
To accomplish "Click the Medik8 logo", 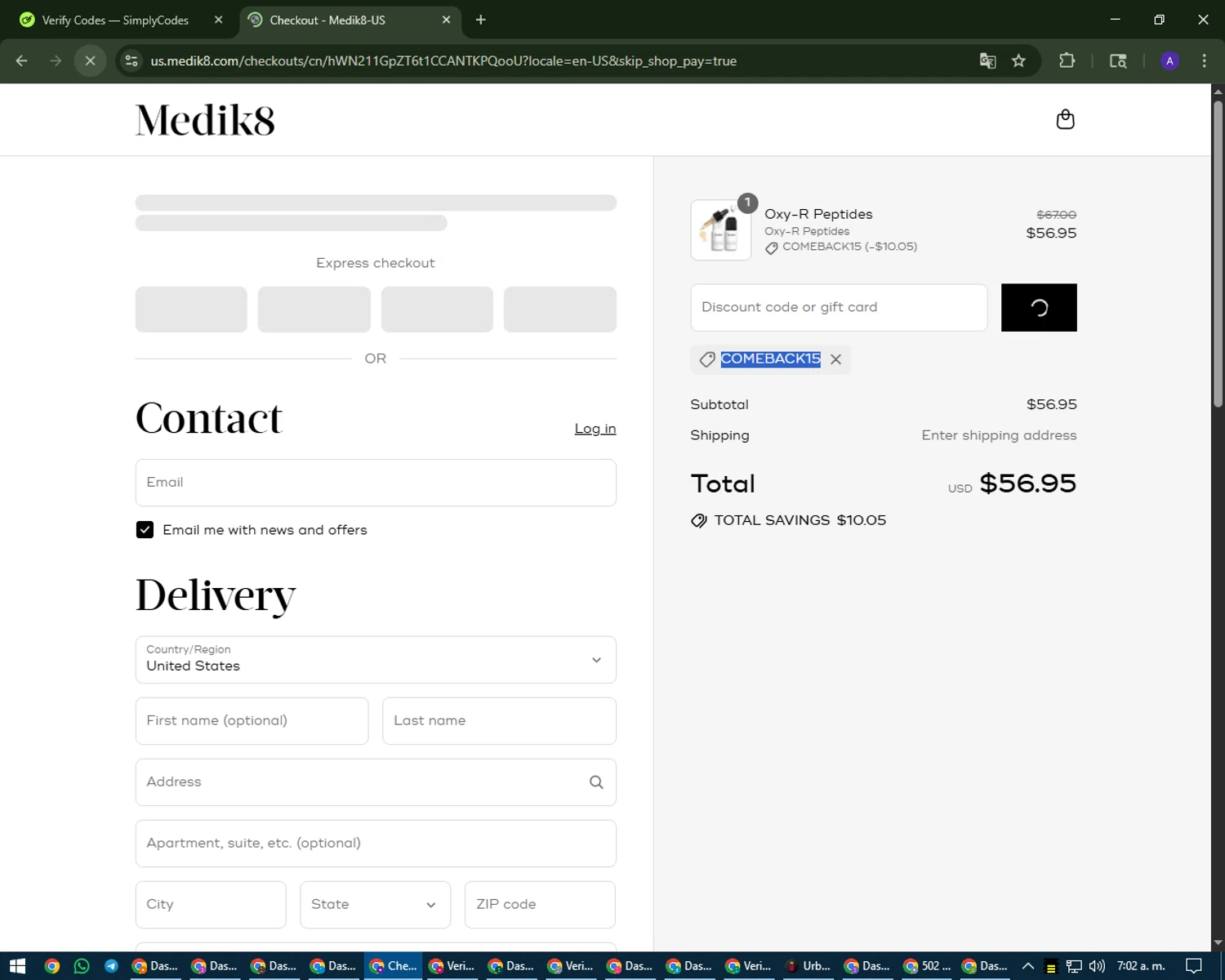I will (205, 120).
